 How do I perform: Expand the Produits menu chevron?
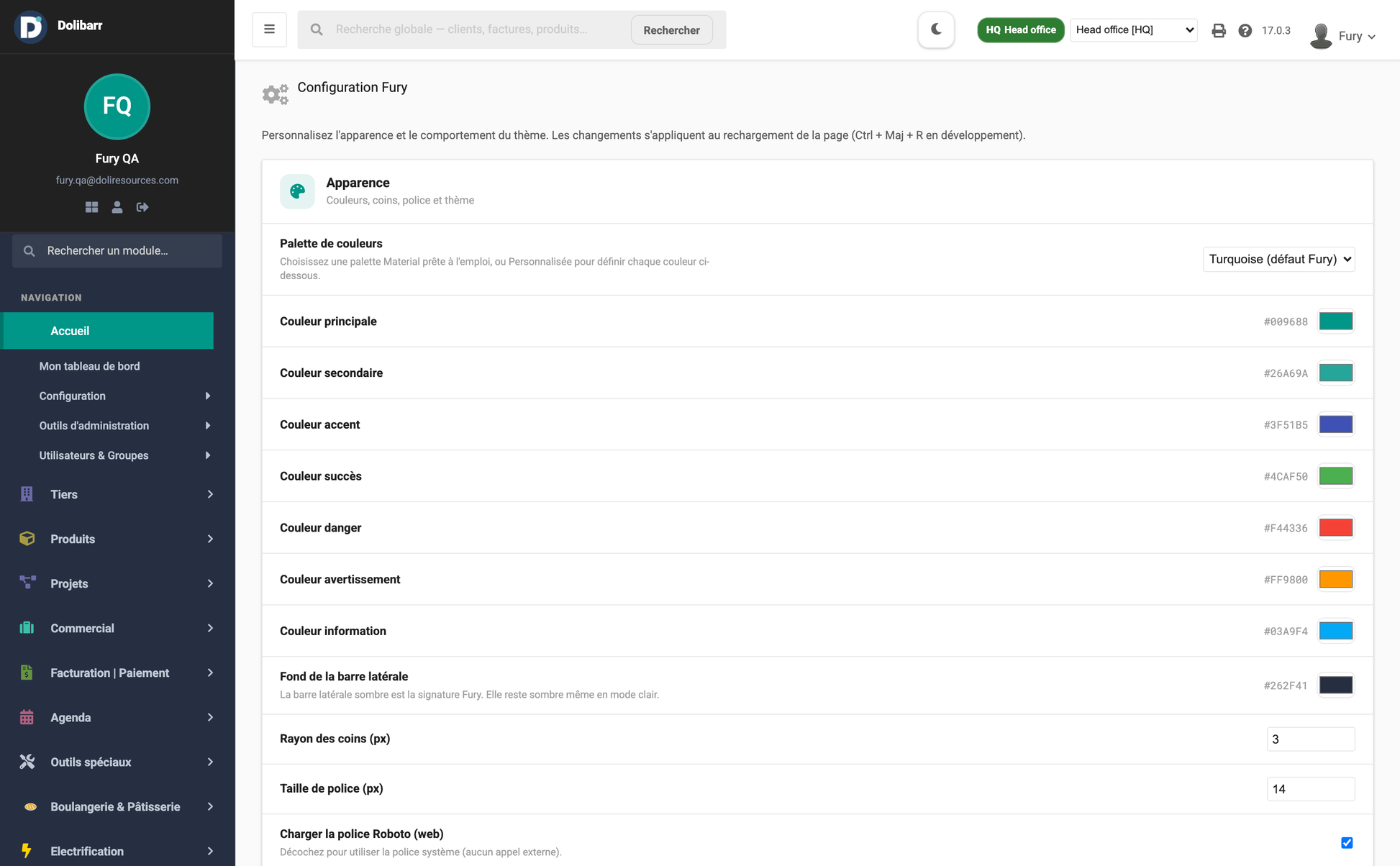(210, 539)
